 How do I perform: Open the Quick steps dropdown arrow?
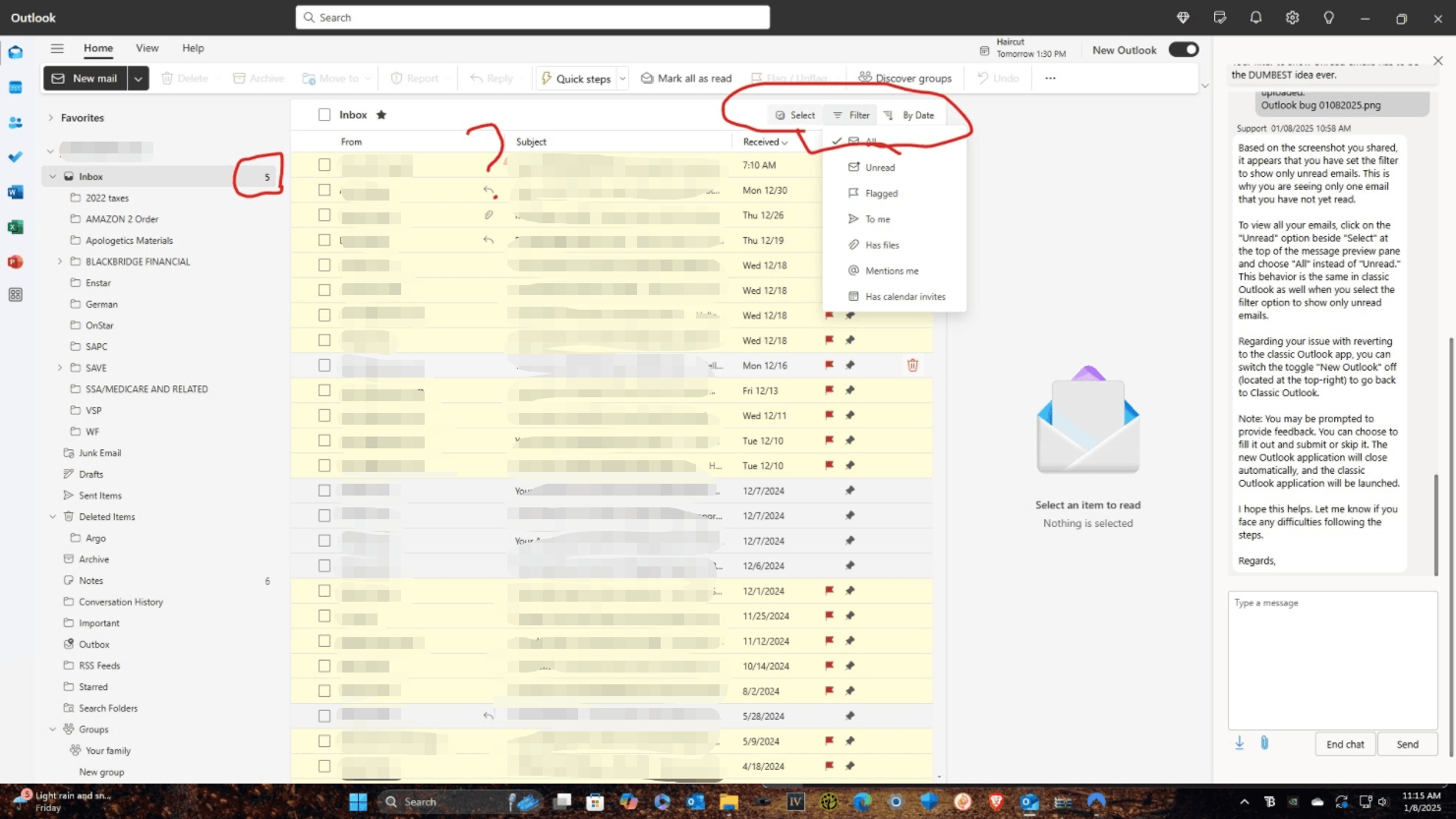pyautogui.click(x=622, y=79)
